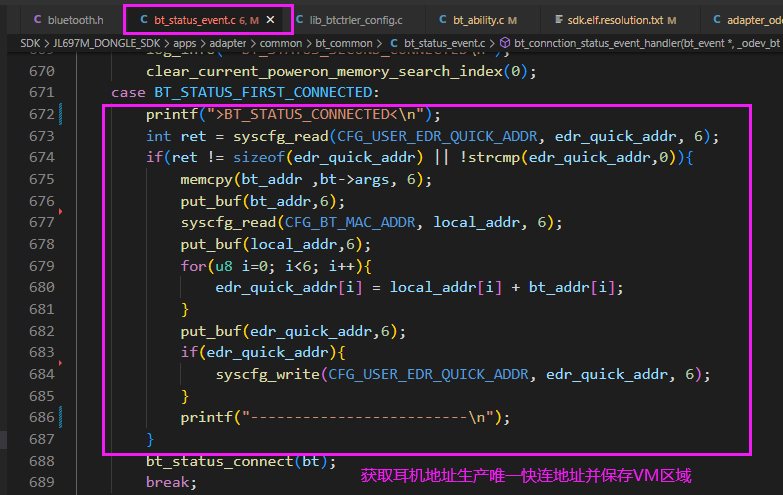
Task: Click line number 671 in gutter
Action: 41,92
